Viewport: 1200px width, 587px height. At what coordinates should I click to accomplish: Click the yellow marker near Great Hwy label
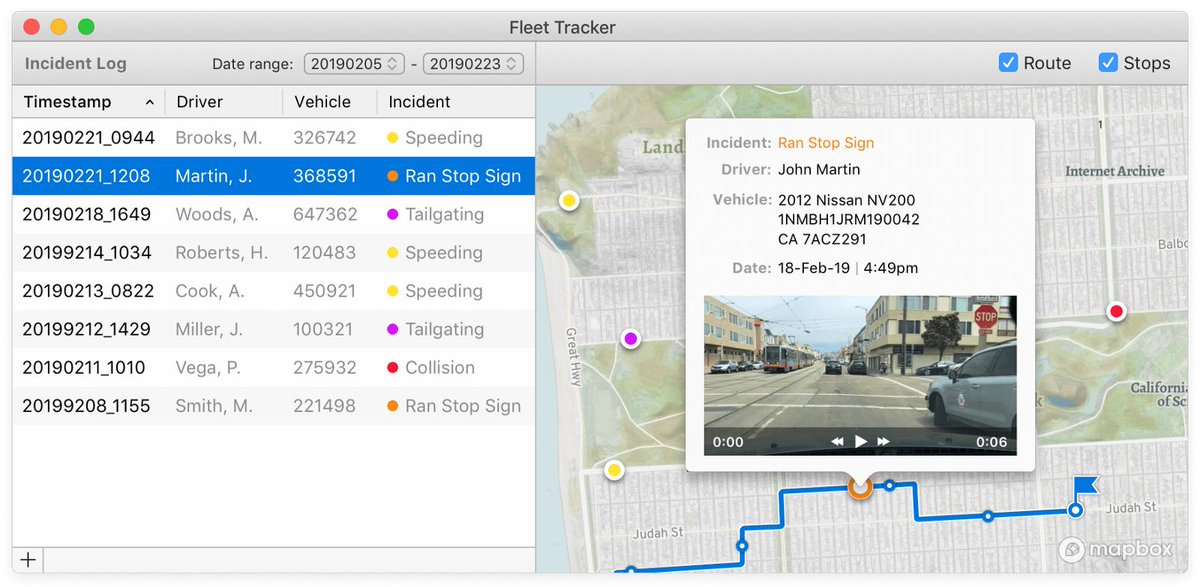point(569,201)
